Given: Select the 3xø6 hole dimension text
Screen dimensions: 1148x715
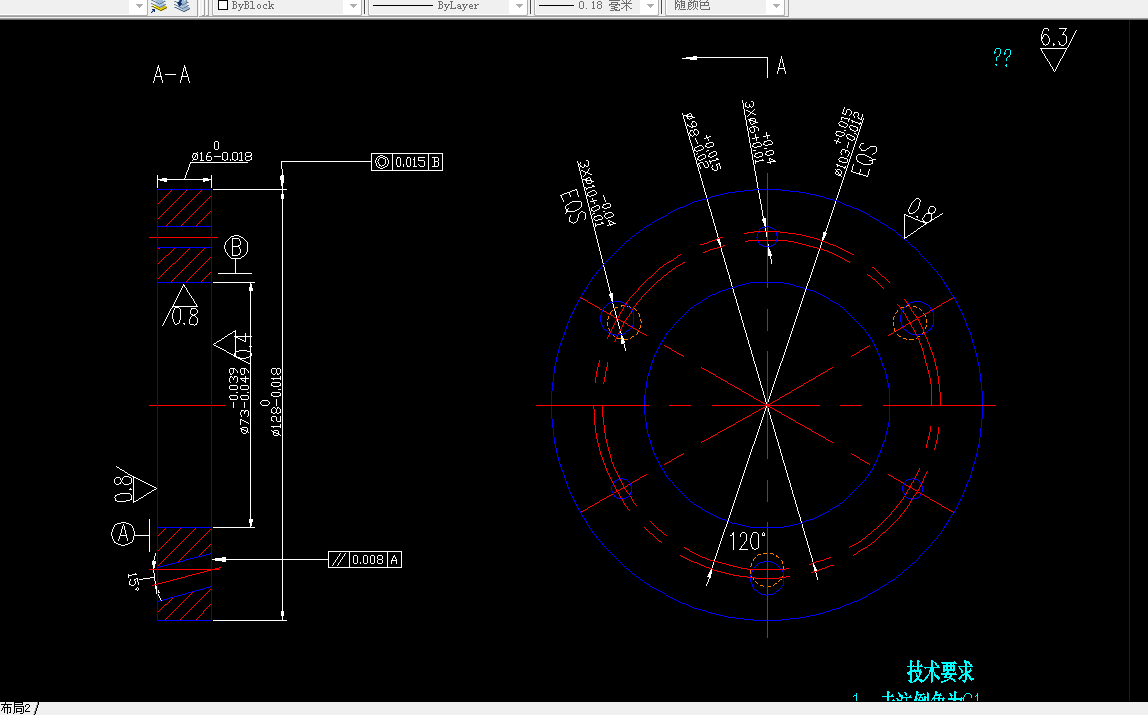Looking at the screenshot, I should [x=759, y=132].
